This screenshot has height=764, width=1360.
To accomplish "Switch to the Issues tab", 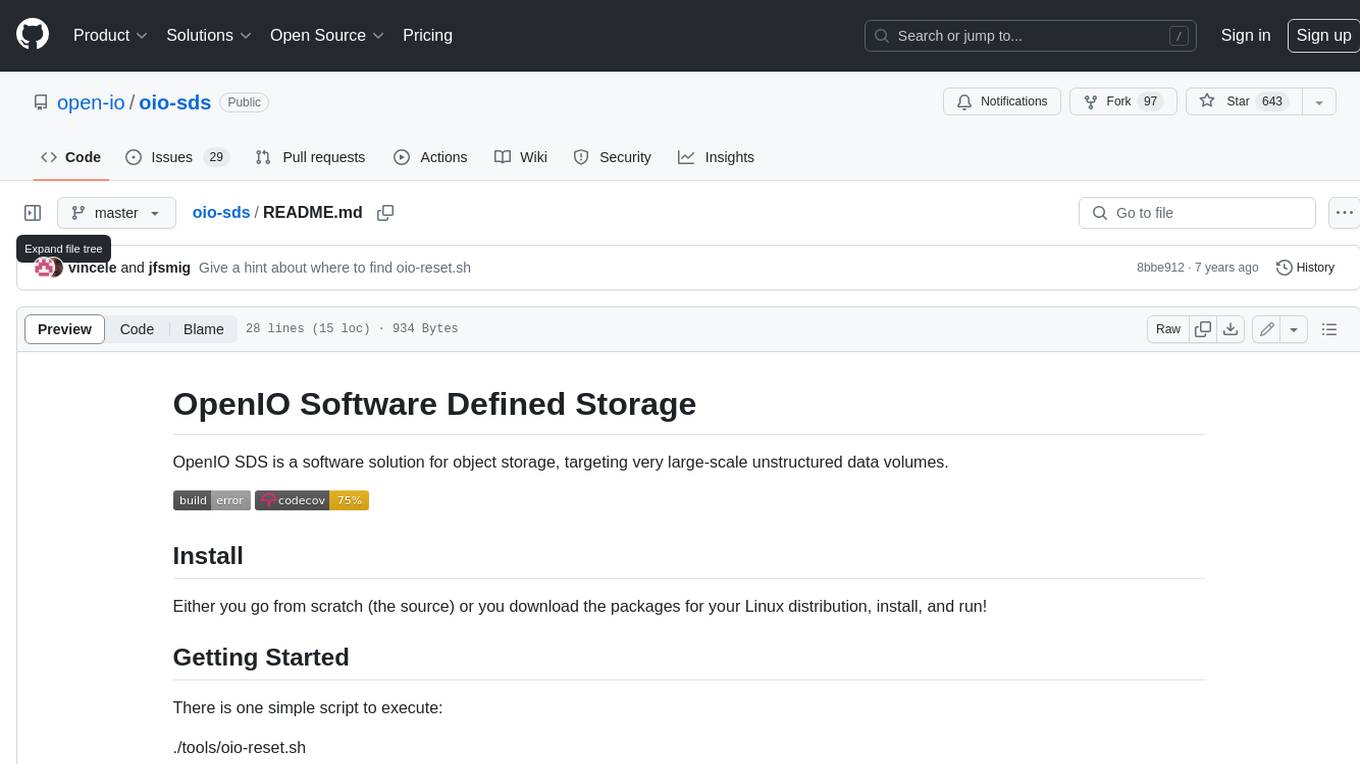I will [177, 157].
